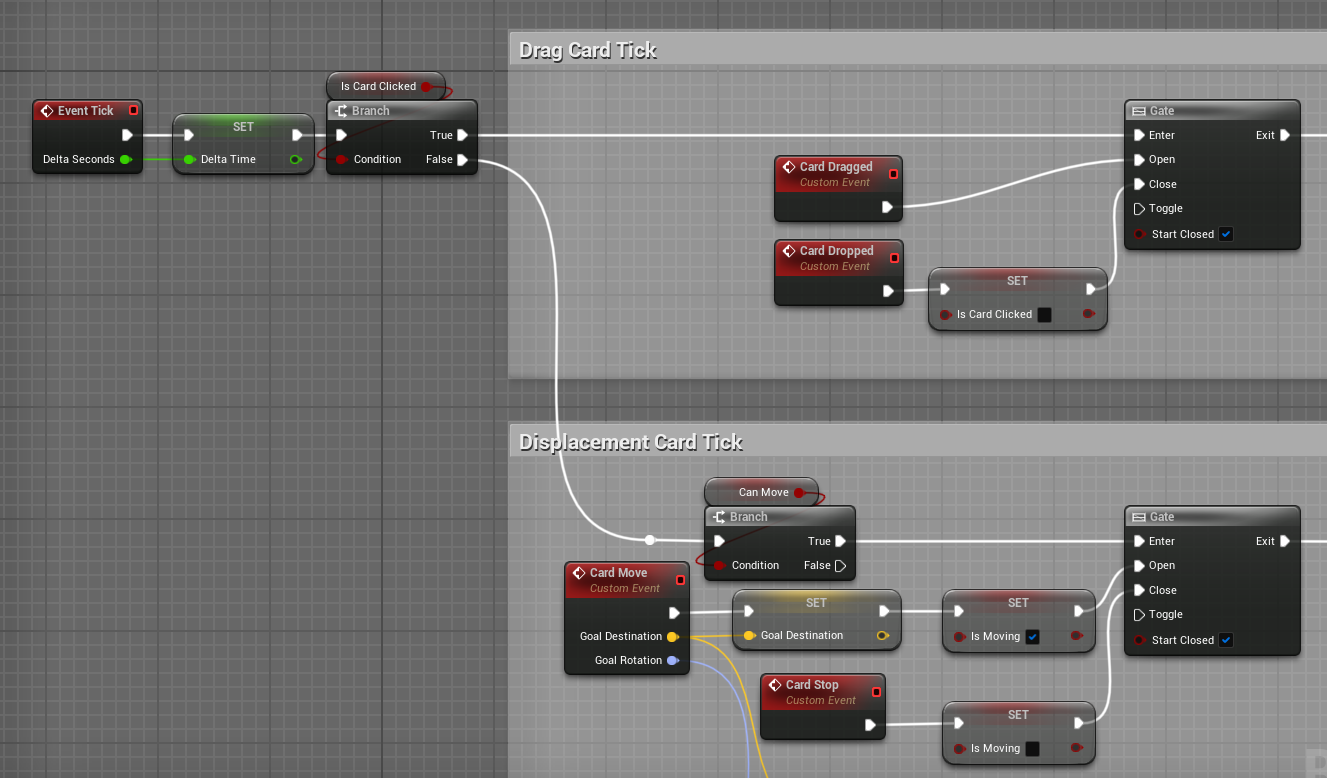Click the Card Move event's Goal Destination pin
Screen dimensions: 1327x778
[x=672, y=636]
